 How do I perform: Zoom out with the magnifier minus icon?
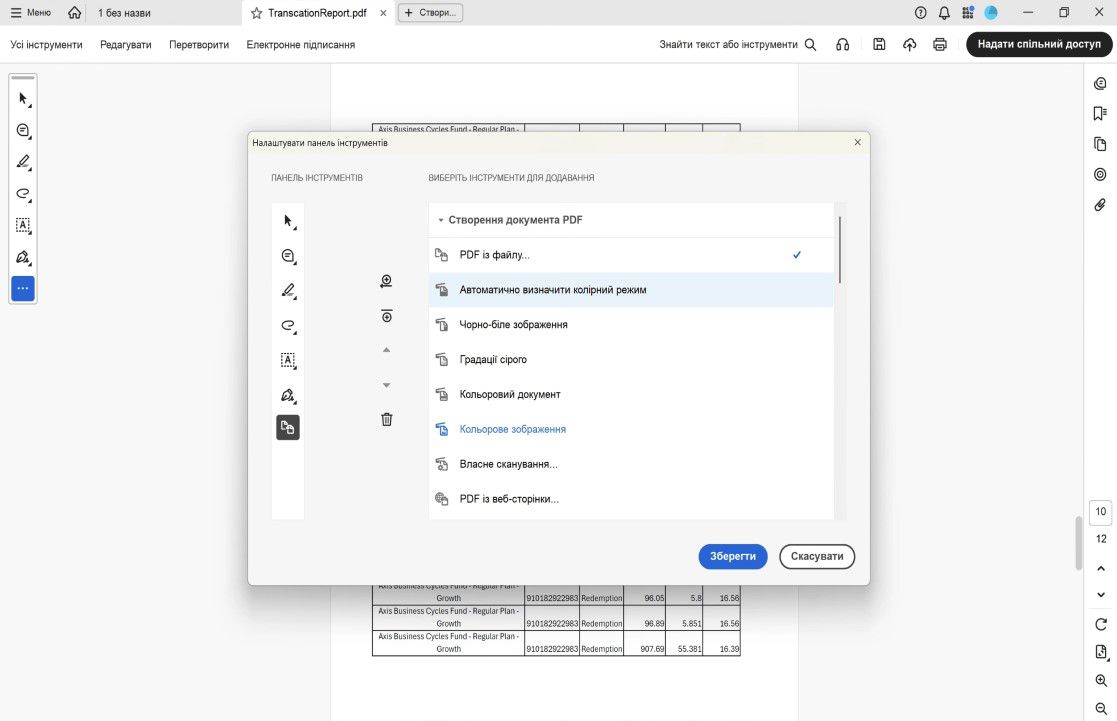point(1101,708)
